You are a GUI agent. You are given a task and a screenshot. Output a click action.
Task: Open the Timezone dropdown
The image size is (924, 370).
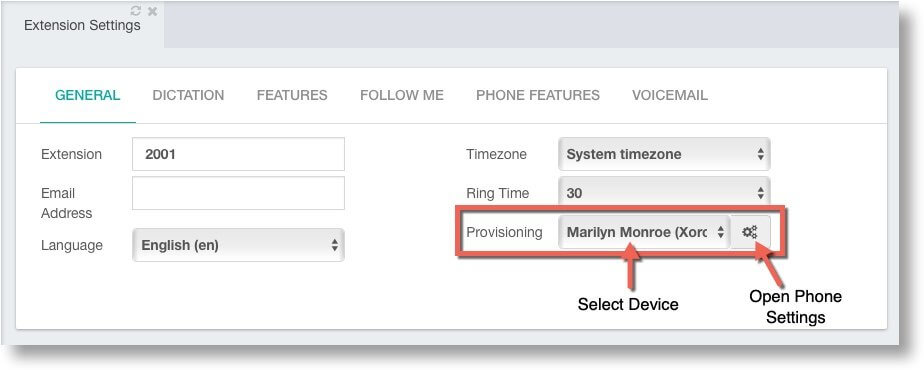pos(664,154)
